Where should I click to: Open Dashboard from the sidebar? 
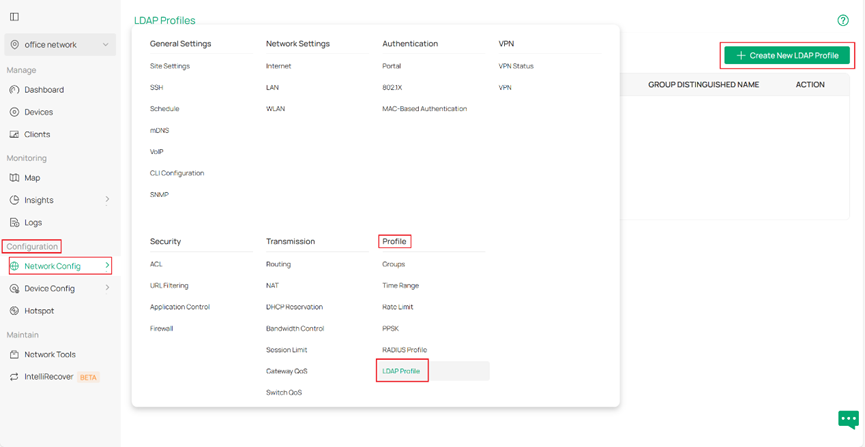pos(44,89)
